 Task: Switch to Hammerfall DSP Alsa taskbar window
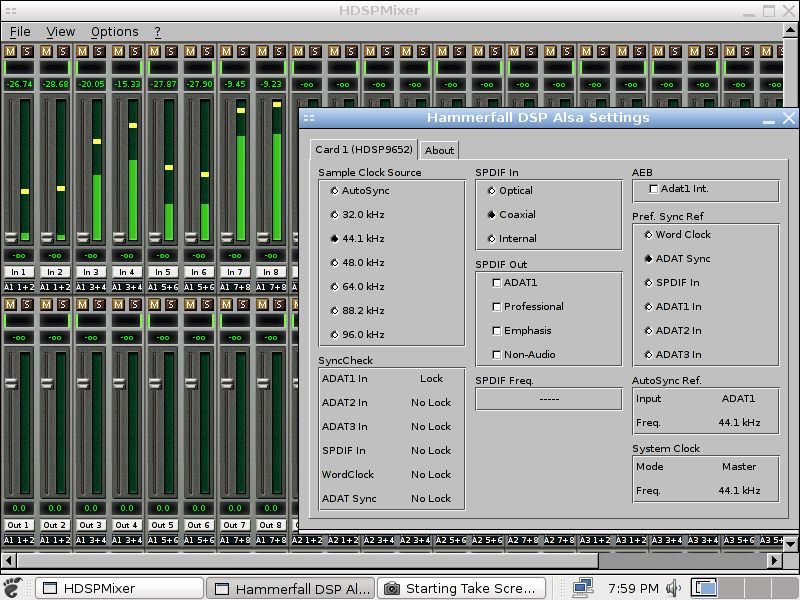point(291,588)
